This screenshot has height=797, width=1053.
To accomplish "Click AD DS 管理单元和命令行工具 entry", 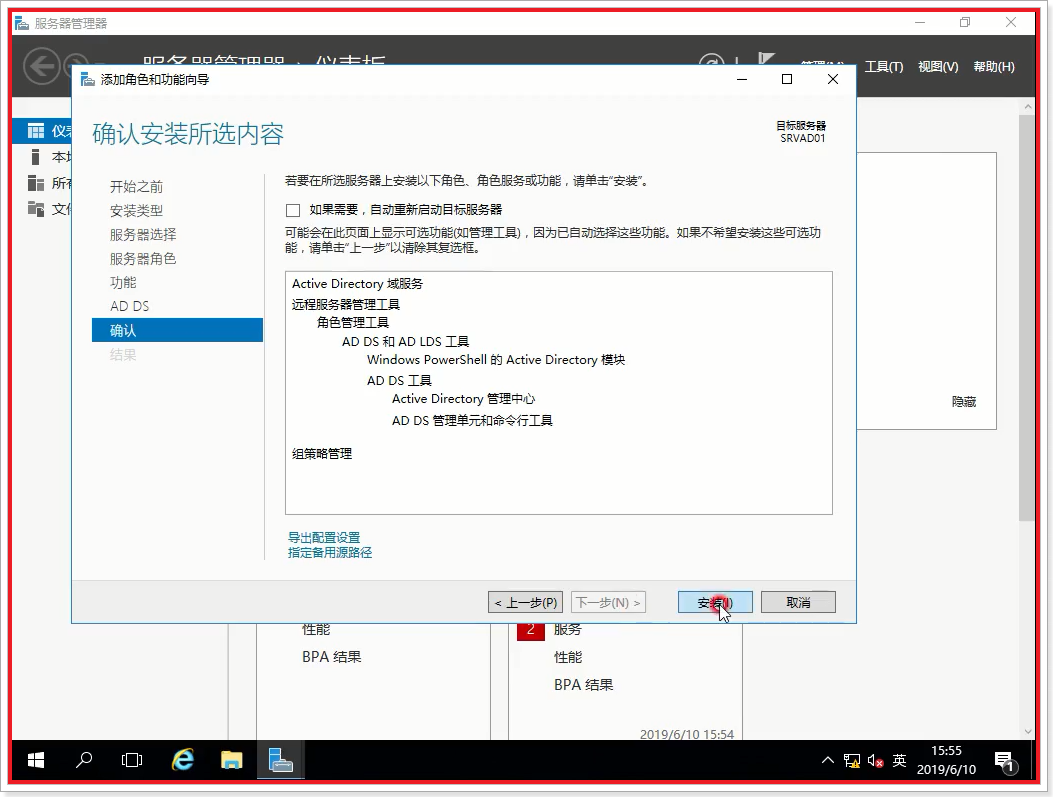I will click(x=472, y=420).
